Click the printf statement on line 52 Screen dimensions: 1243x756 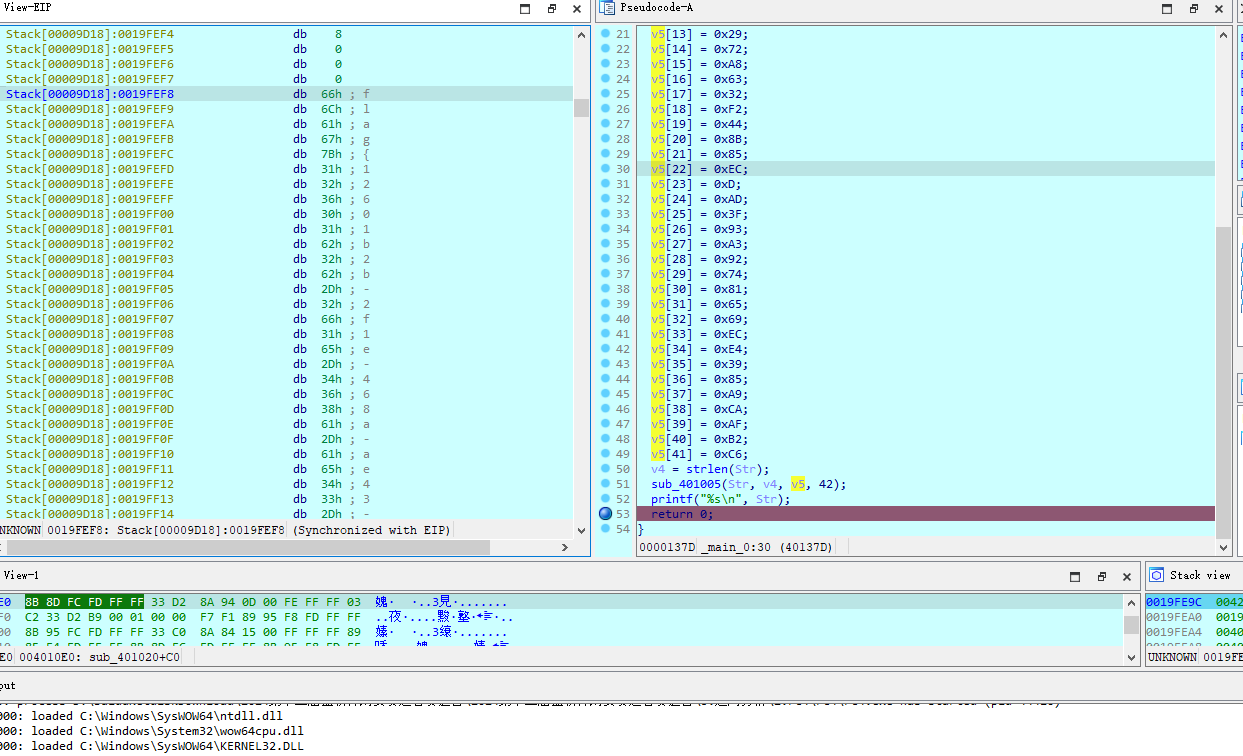point(720,499)
